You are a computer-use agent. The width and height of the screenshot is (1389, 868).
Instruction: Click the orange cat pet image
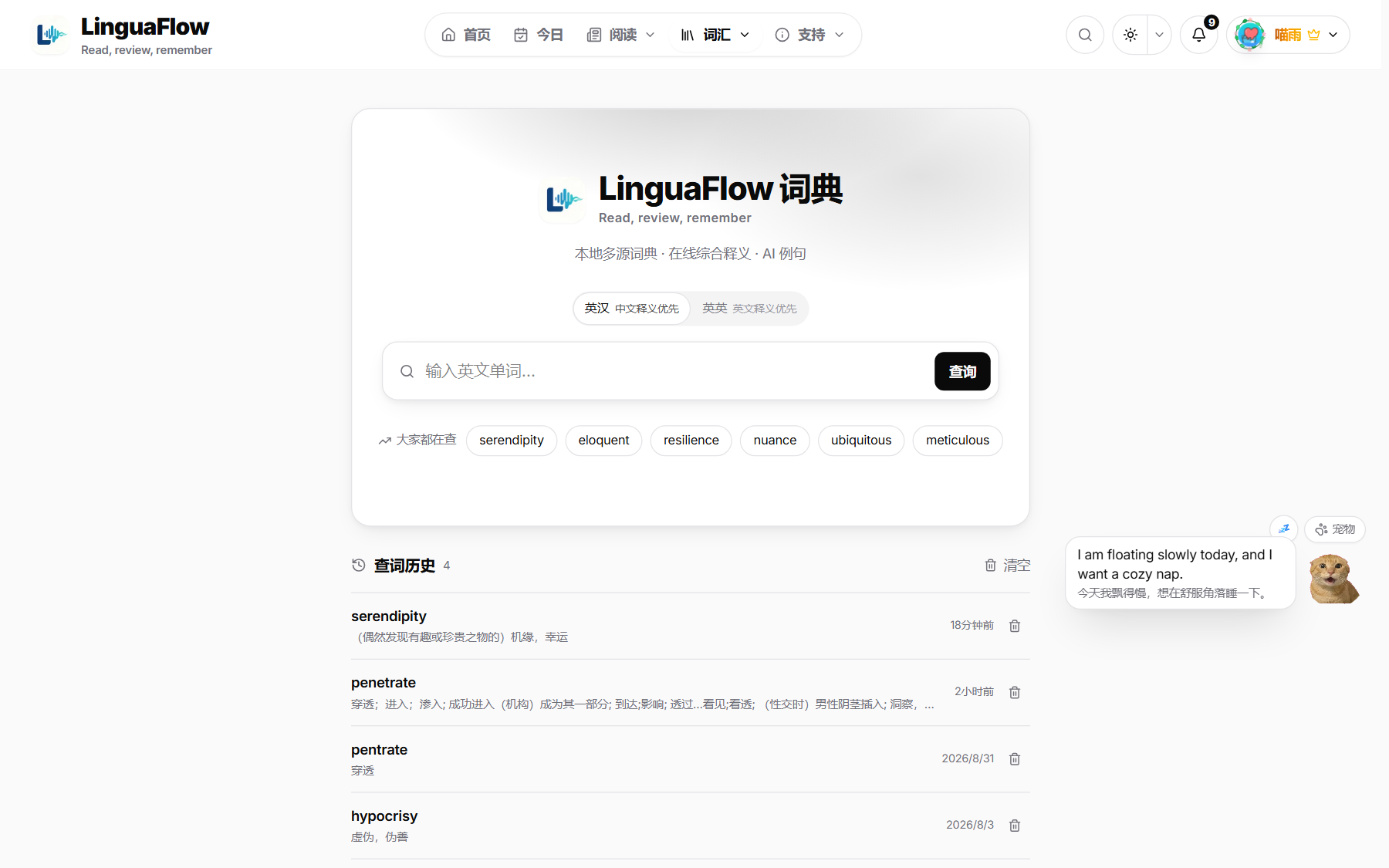1333,579
